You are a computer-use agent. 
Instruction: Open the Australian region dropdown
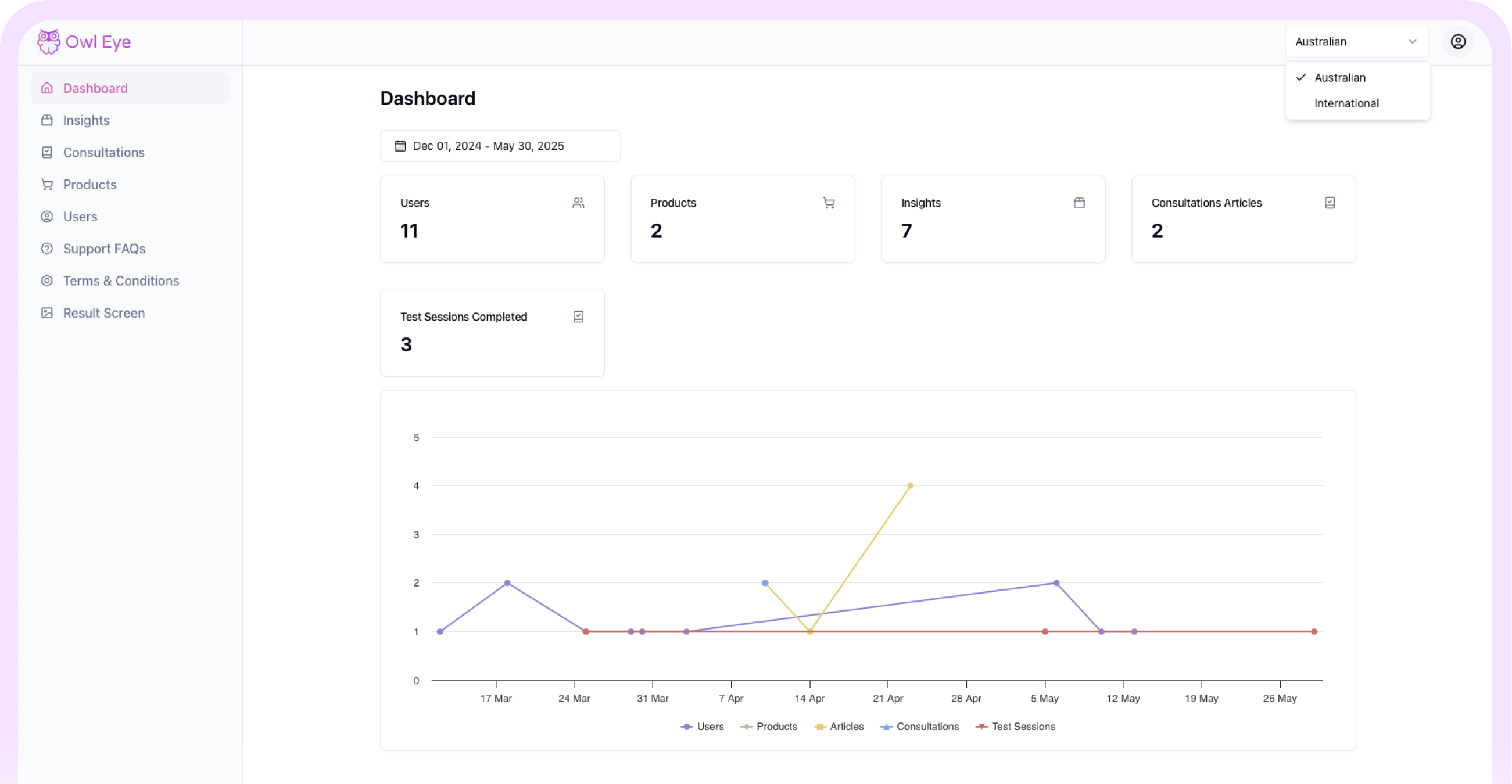(1356, 41)
